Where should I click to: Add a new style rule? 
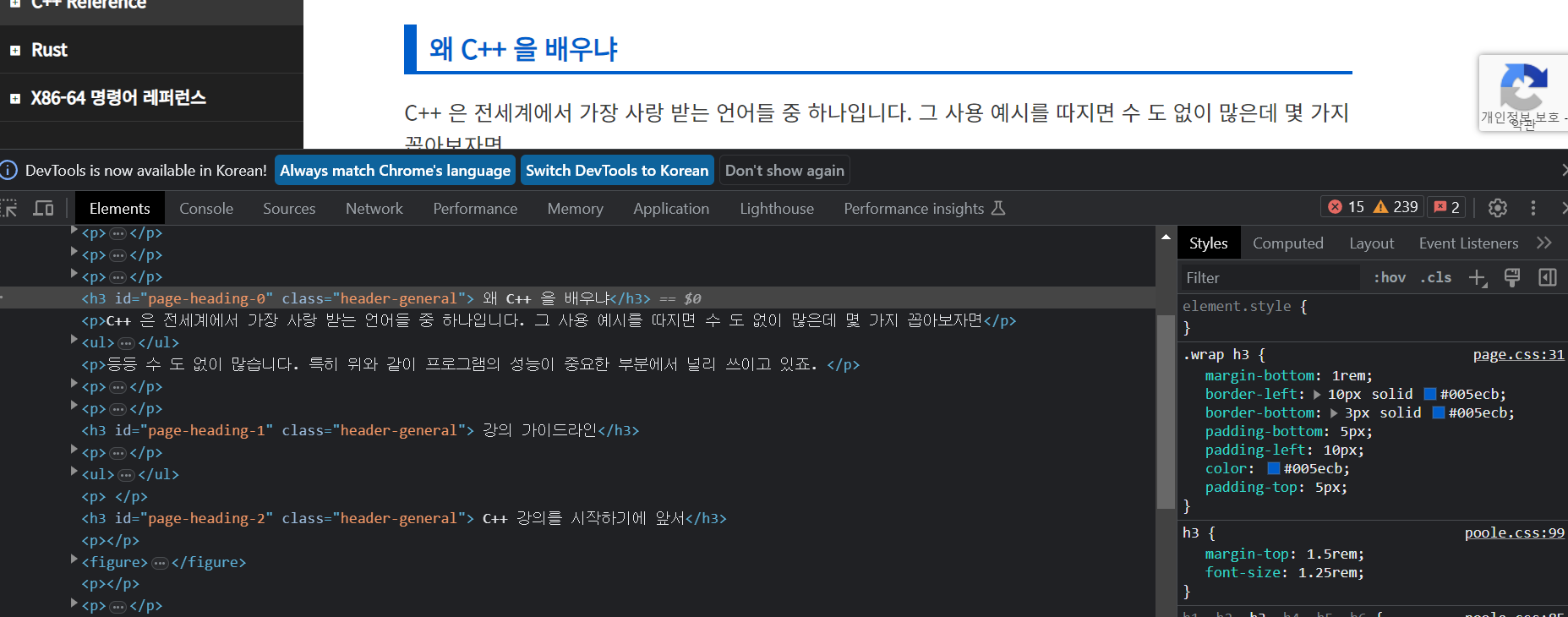(1477, 278)
